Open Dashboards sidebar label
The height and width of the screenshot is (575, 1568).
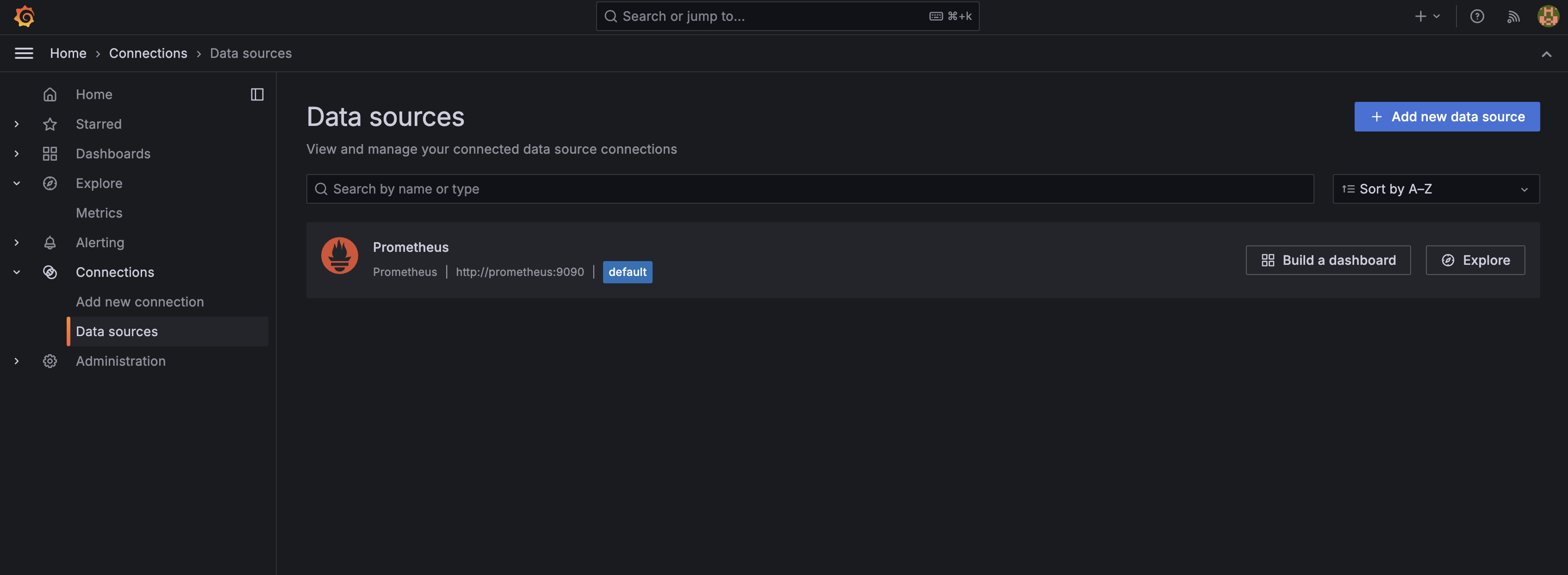coord(113,154)
